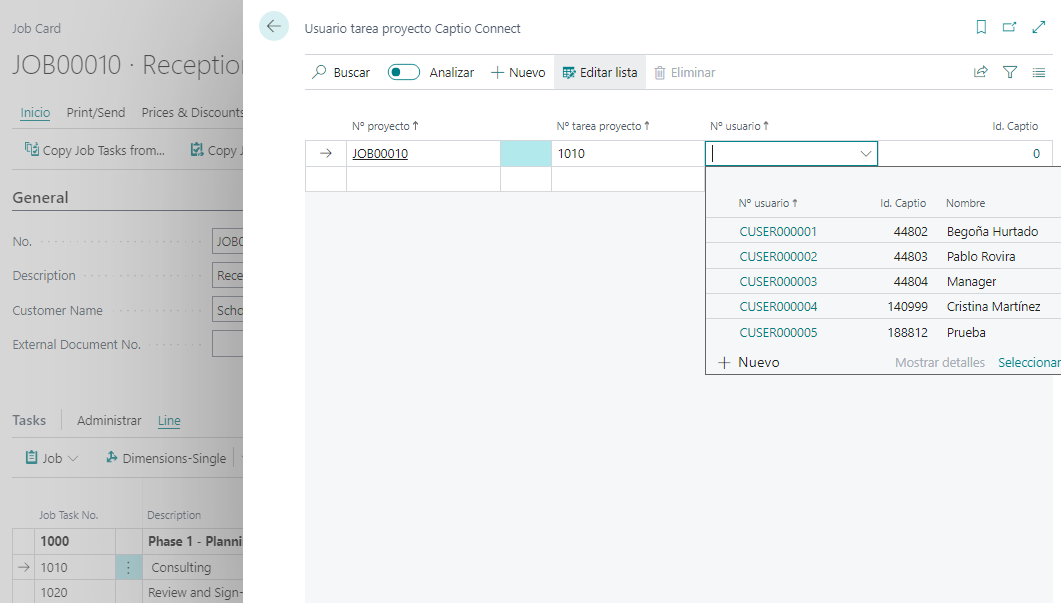The image size is (1061, 603).
Task: Select CUSER000001 Begoña Hurtado row
Action: click(x=778, y=232)
